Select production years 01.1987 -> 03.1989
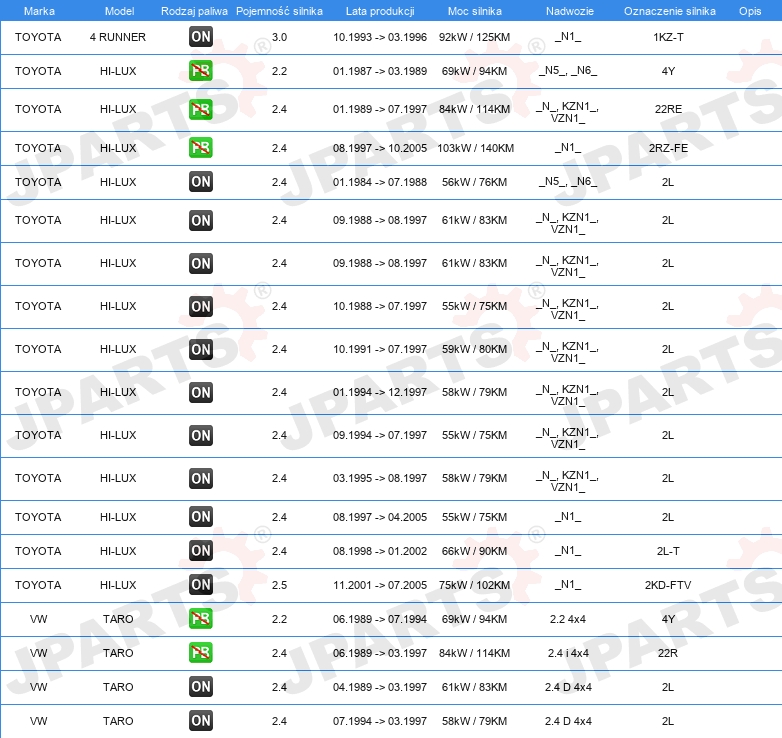This screenshot has height=738, width=782. 380,71
